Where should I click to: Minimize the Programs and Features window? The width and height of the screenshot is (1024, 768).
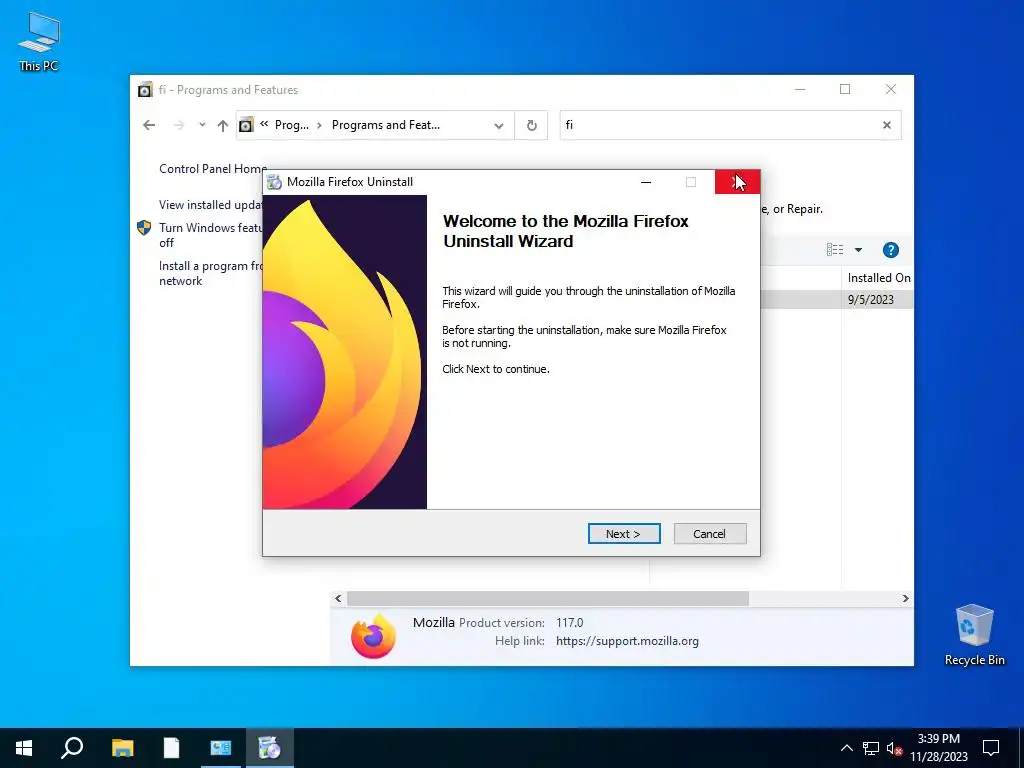pos(800,89)
